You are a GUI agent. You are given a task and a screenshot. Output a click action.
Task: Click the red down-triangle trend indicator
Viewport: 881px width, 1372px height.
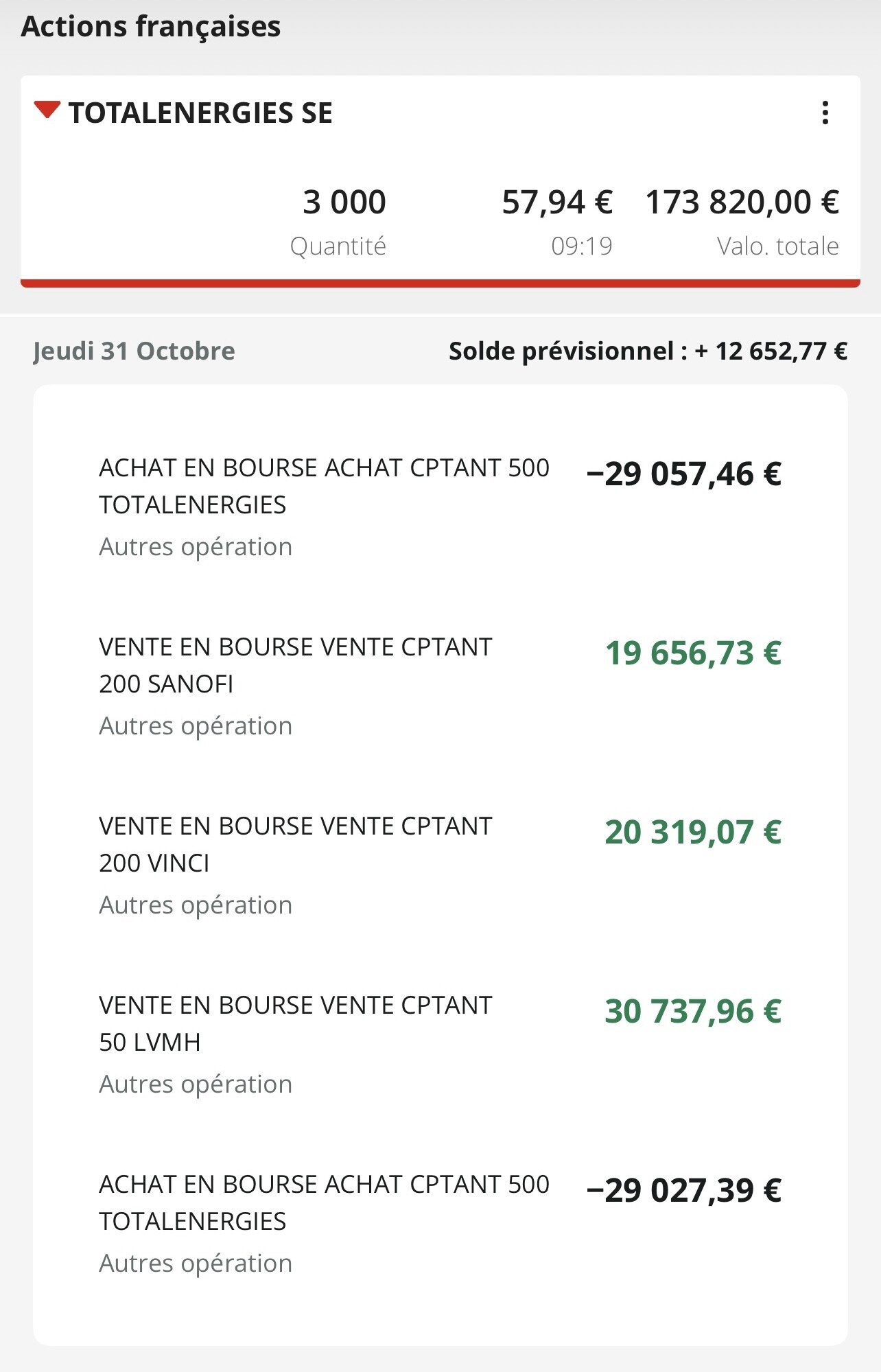pos(47,110)
